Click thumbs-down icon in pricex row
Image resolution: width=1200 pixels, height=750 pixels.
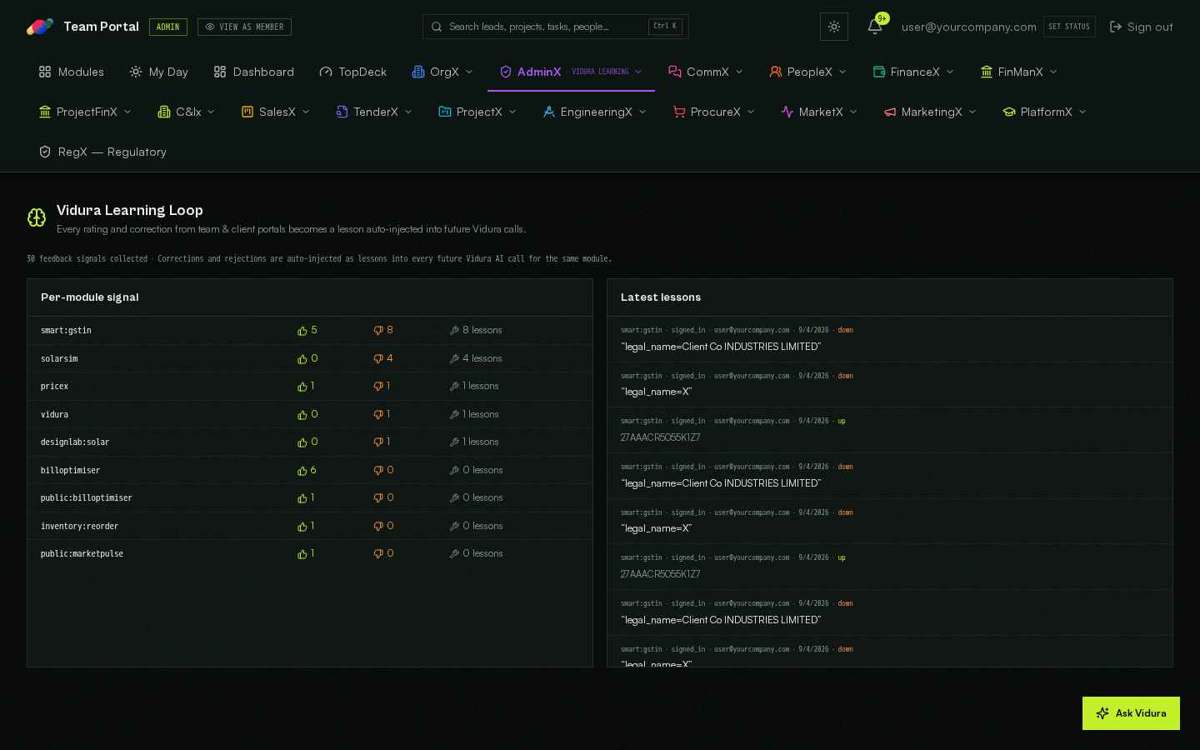tap(378, 386)
